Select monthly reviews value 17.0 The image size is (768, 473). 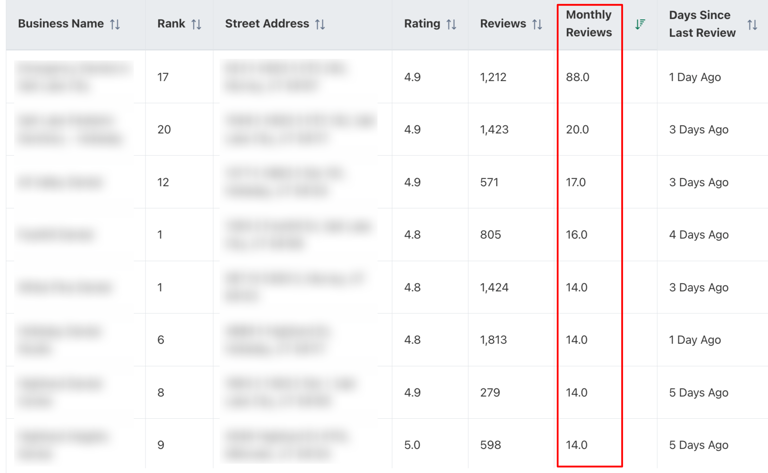(576, 183)
